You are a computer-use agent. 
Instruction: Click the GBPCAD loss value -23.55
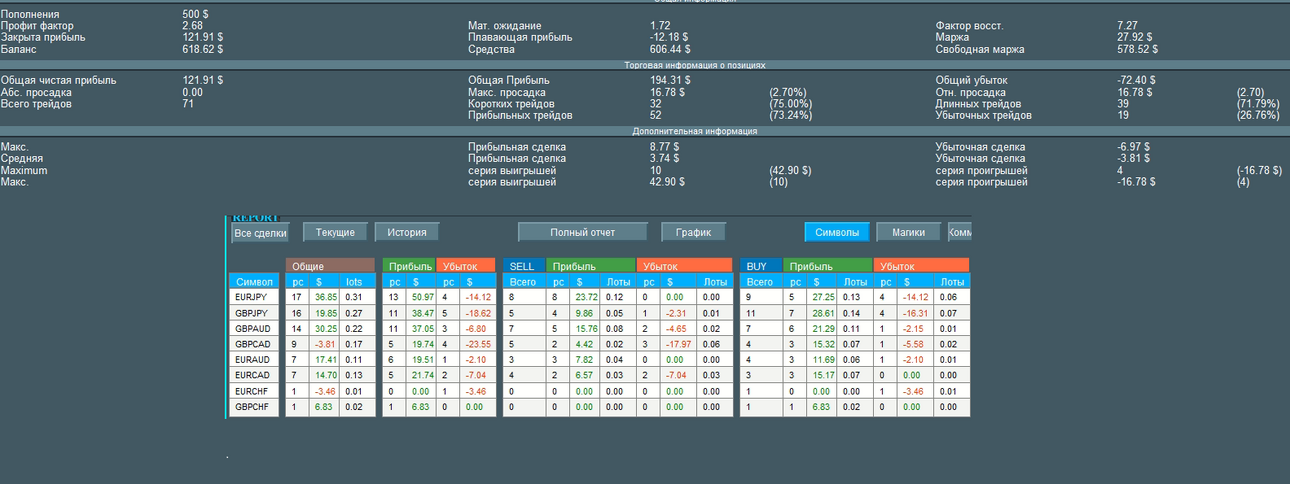478,344
